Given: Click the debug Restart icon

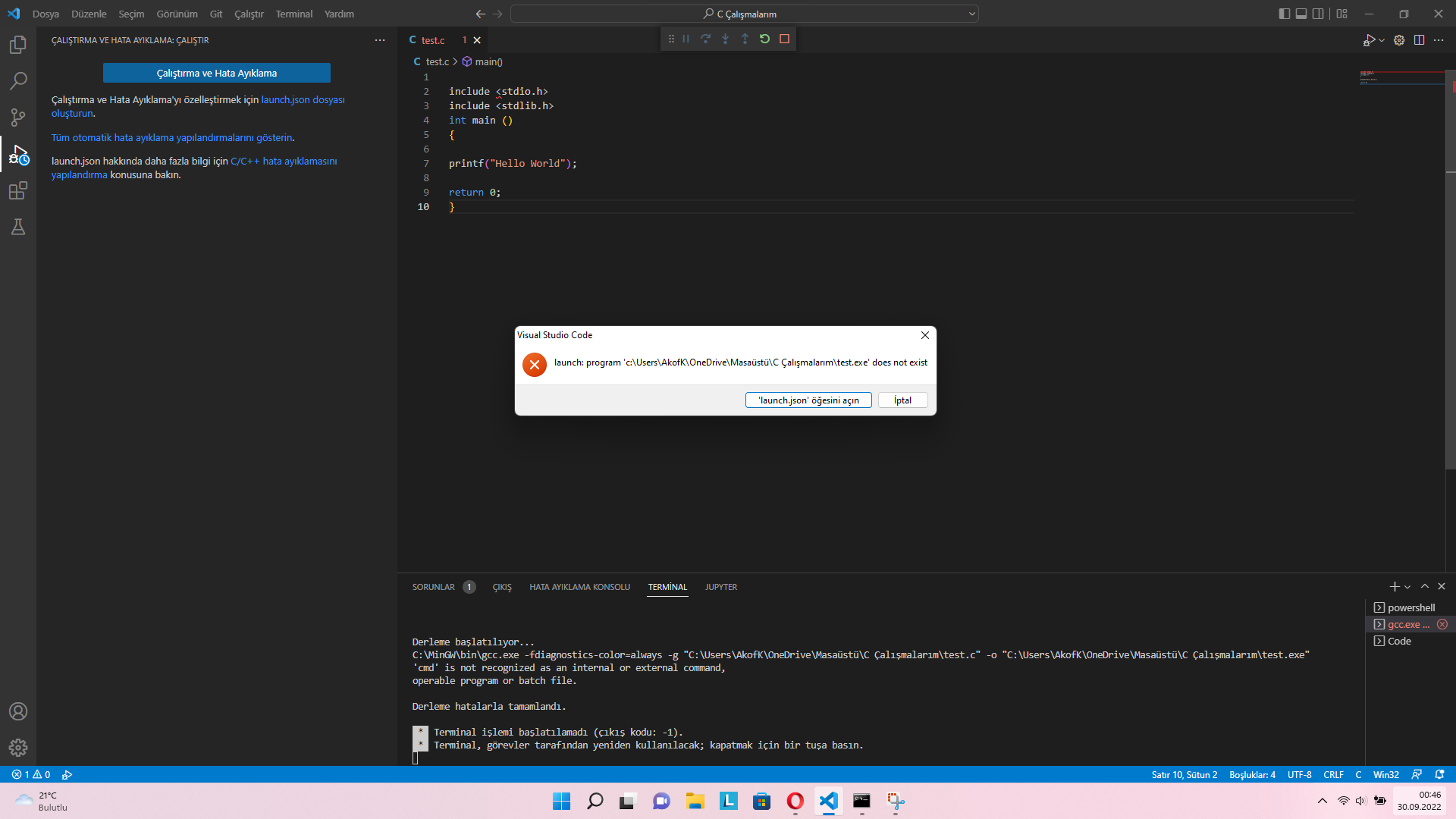Looking at the screenshot, I should pyautogui.click(x=764, y=39).
